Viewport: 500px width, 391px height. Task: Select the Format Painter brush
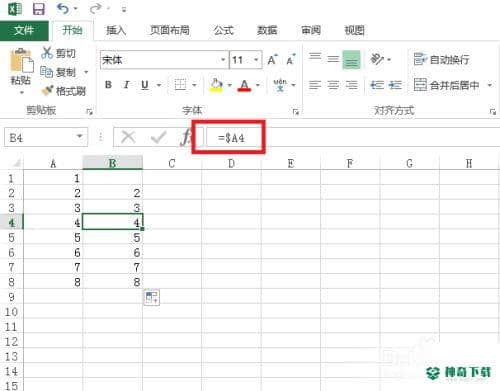[x=47, y=90]
